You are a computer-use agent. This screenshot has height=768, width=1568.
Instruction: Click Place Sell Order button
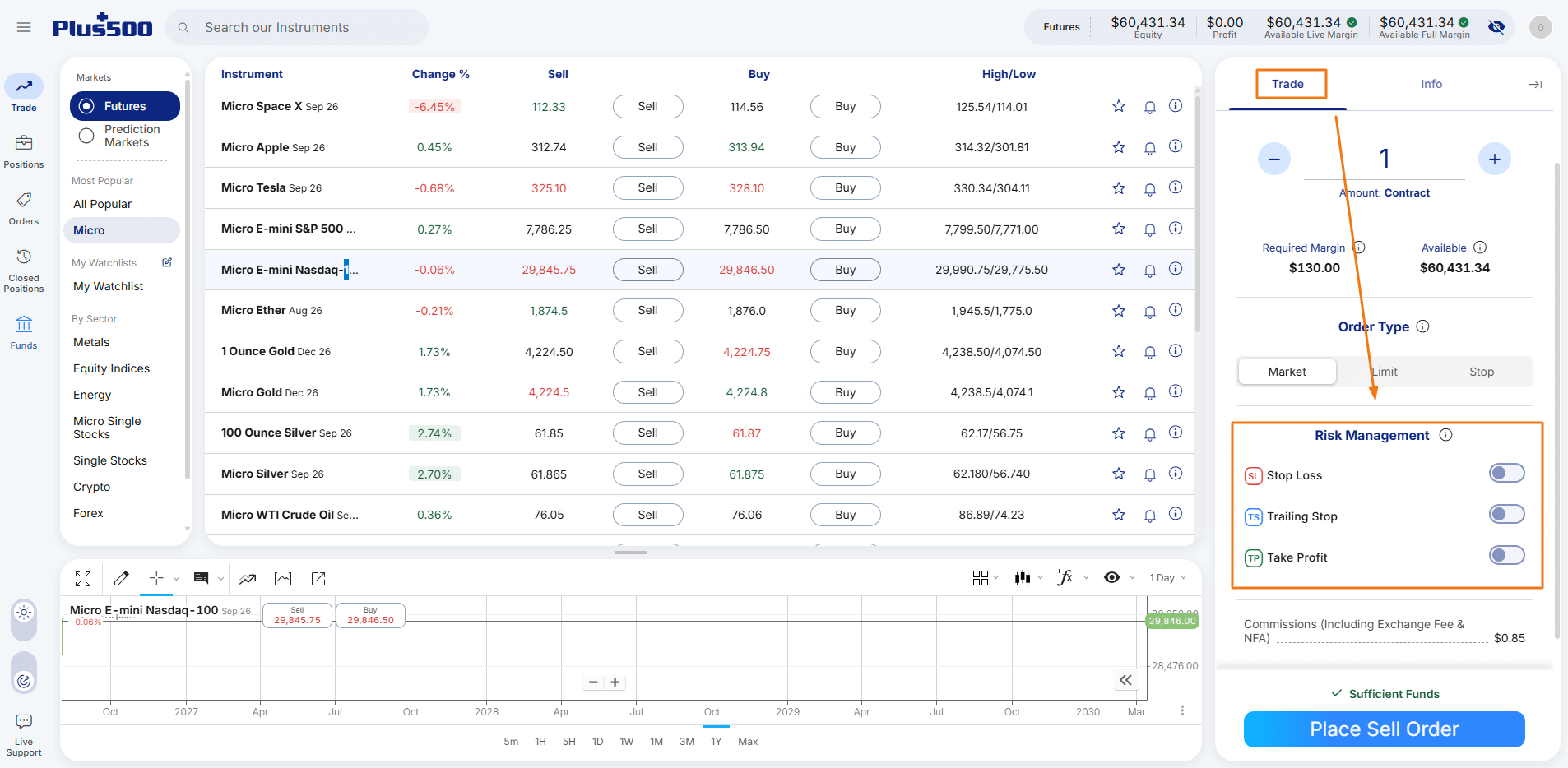click(x=1384, y=729)
